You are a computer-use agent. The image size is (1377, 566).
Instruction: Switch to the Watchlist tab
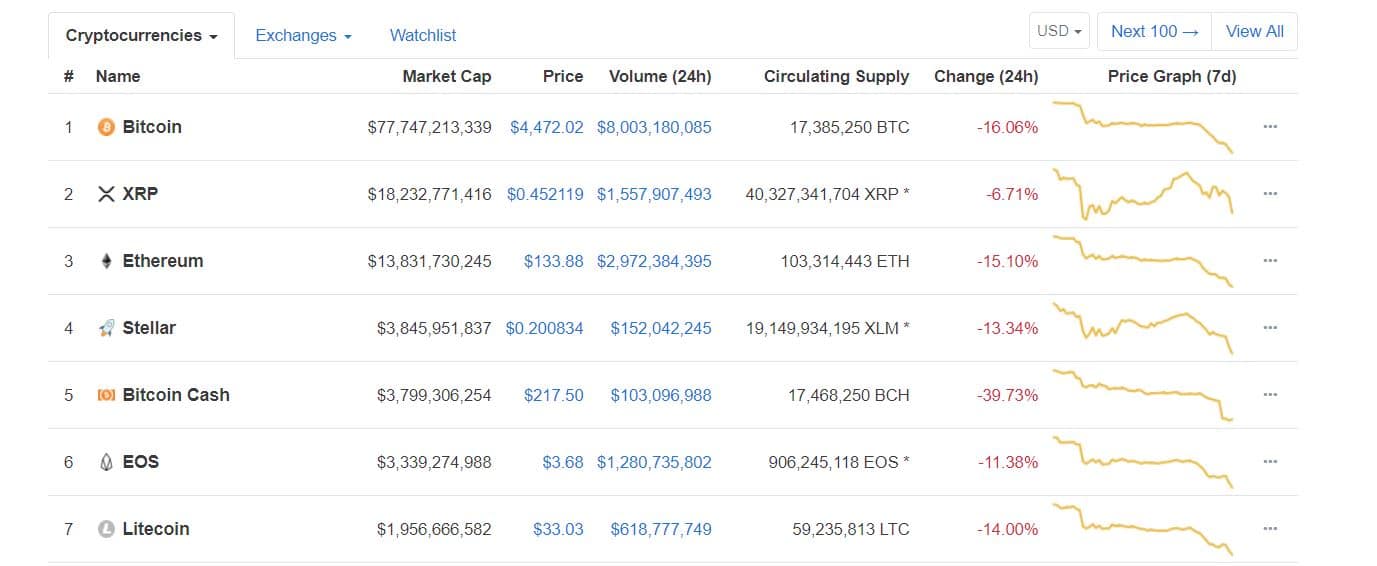pyautogui.click(x=422, y=36)
